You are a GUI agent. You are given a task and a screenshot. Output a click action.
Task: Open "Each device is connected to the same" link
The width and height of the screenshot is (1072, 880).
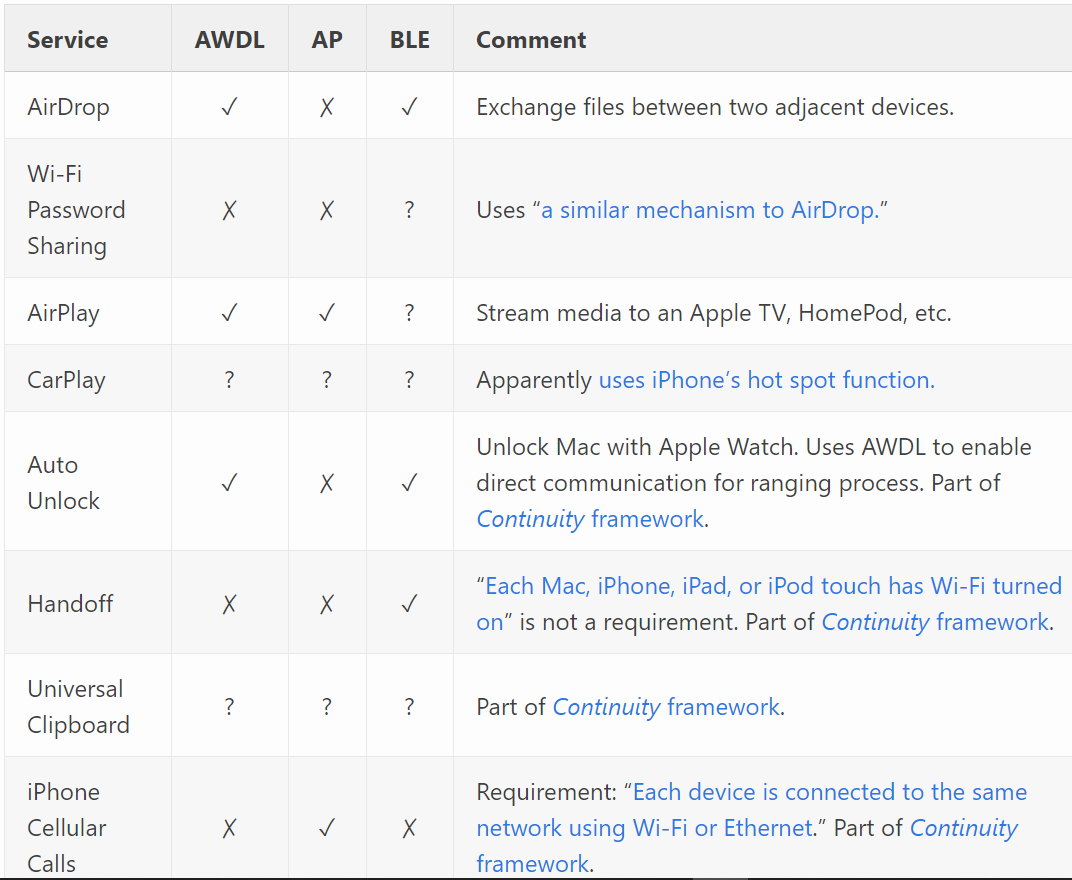coord(829,792)
